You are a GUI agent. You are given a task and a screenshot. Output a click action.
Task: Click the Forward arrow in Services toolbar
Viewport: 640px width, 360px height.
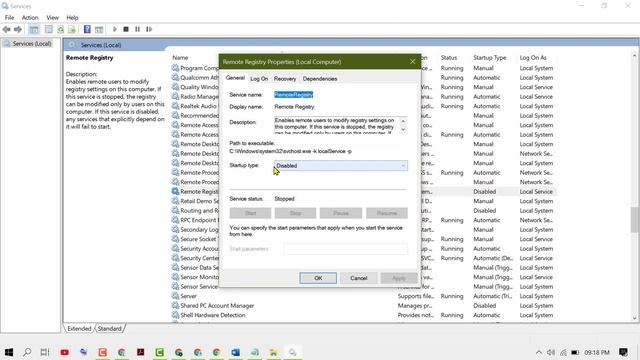18,29
